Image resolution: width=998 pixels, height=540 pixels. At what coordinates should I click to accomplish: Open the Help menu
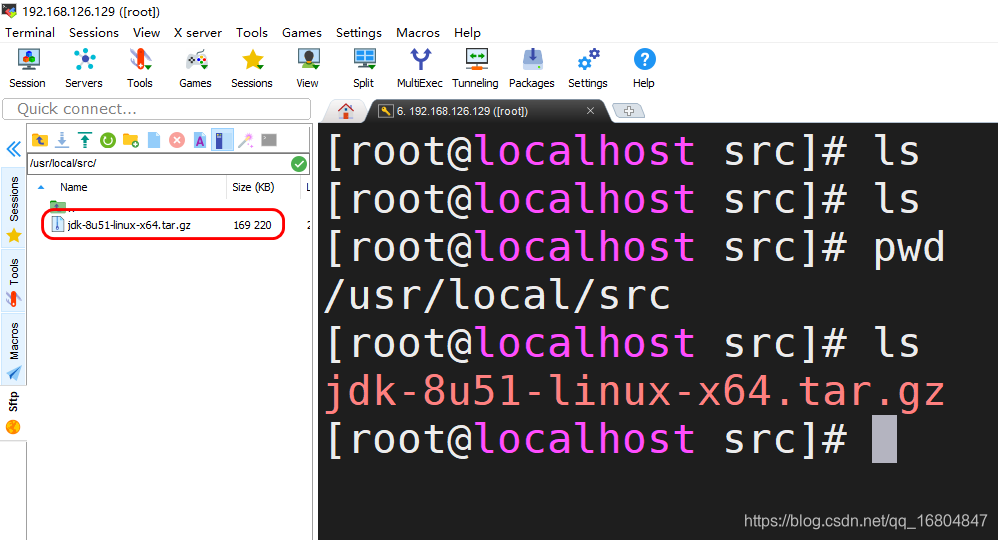coord(467,32)
